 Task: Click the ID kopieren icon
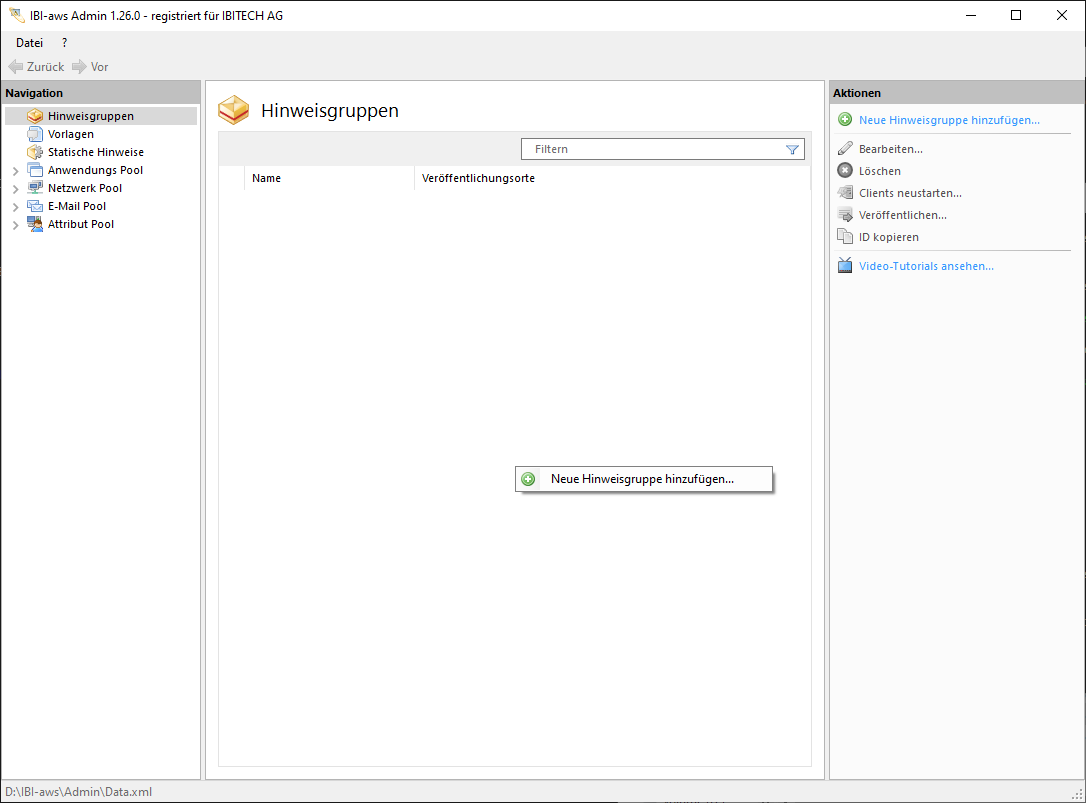point(845,237)
